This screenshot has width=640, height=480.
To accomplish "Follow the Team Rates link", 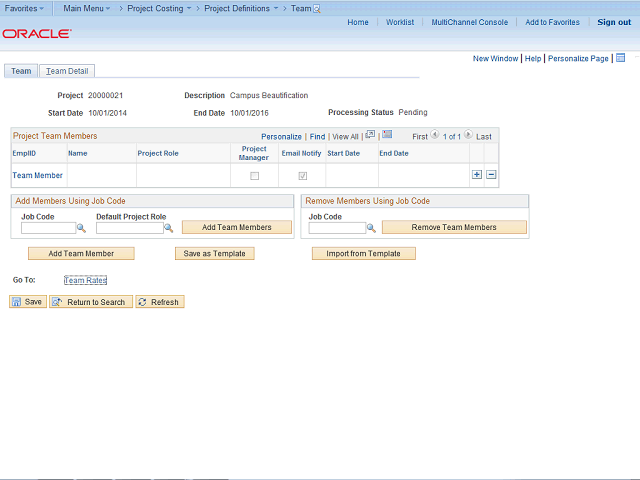I will 85,280.
